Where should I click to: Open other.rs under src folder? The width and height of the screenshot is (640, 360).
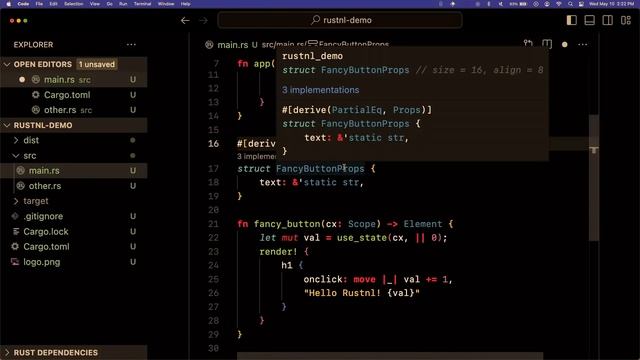pos(73,186)
